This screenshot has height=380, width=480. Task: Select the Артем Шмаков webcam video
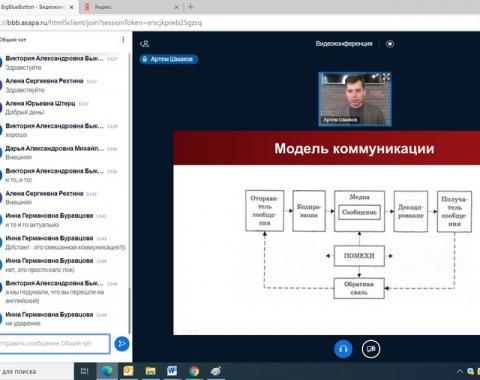(x=355, y=99)
